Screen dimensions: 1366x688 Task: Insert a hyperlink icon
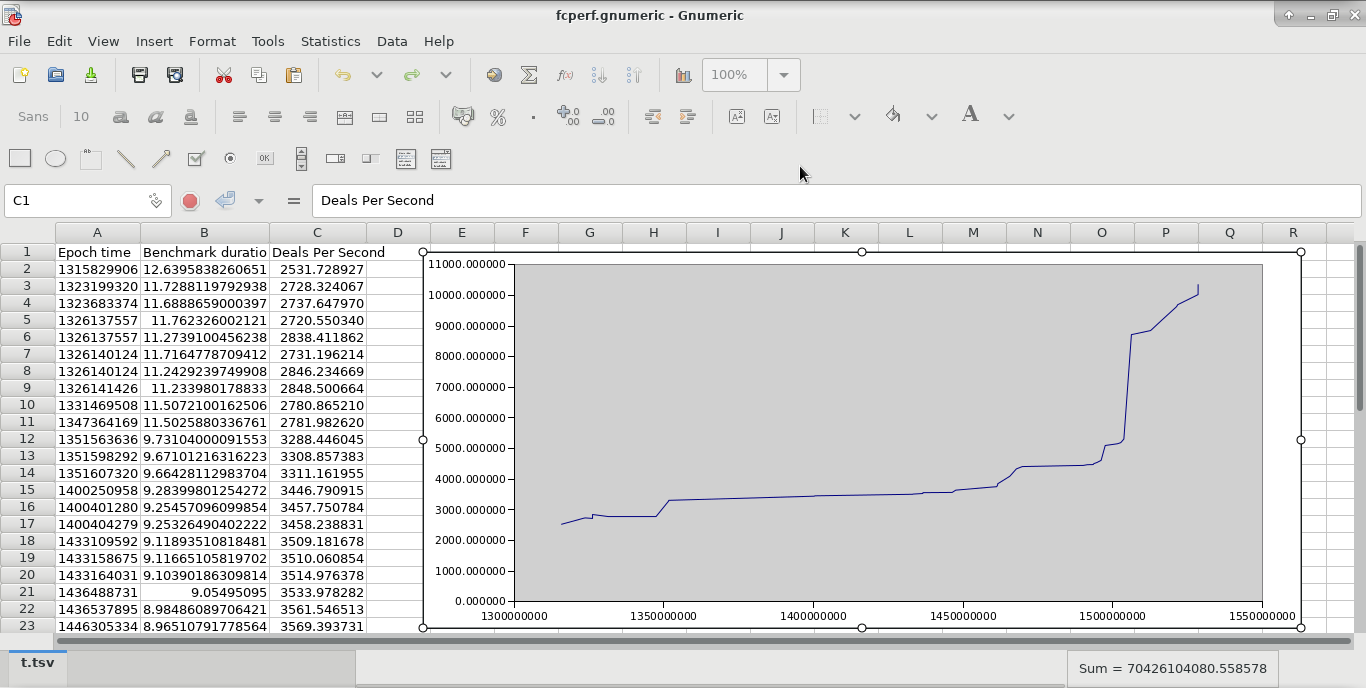click(494, 75)
